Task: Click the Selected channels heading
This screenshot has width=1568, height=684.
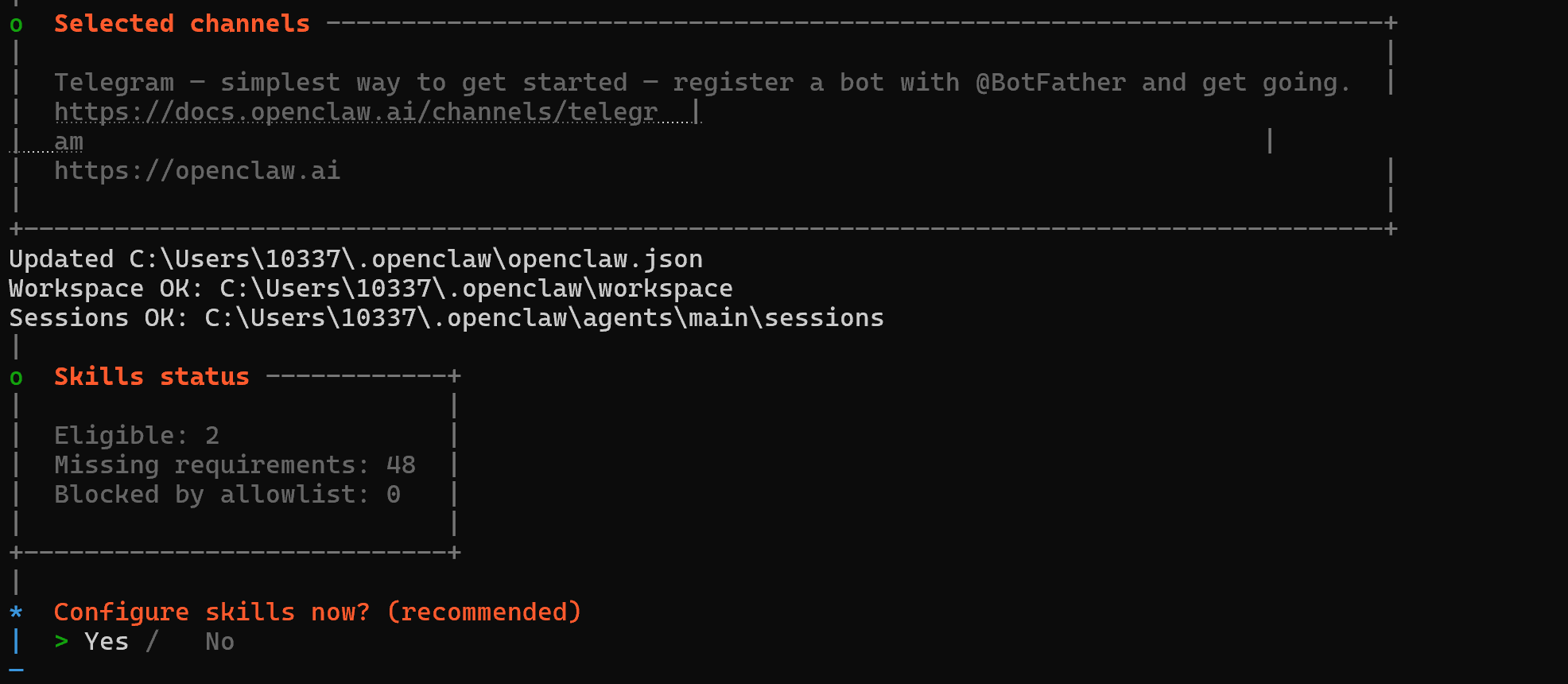Action: tap(181, 24)
